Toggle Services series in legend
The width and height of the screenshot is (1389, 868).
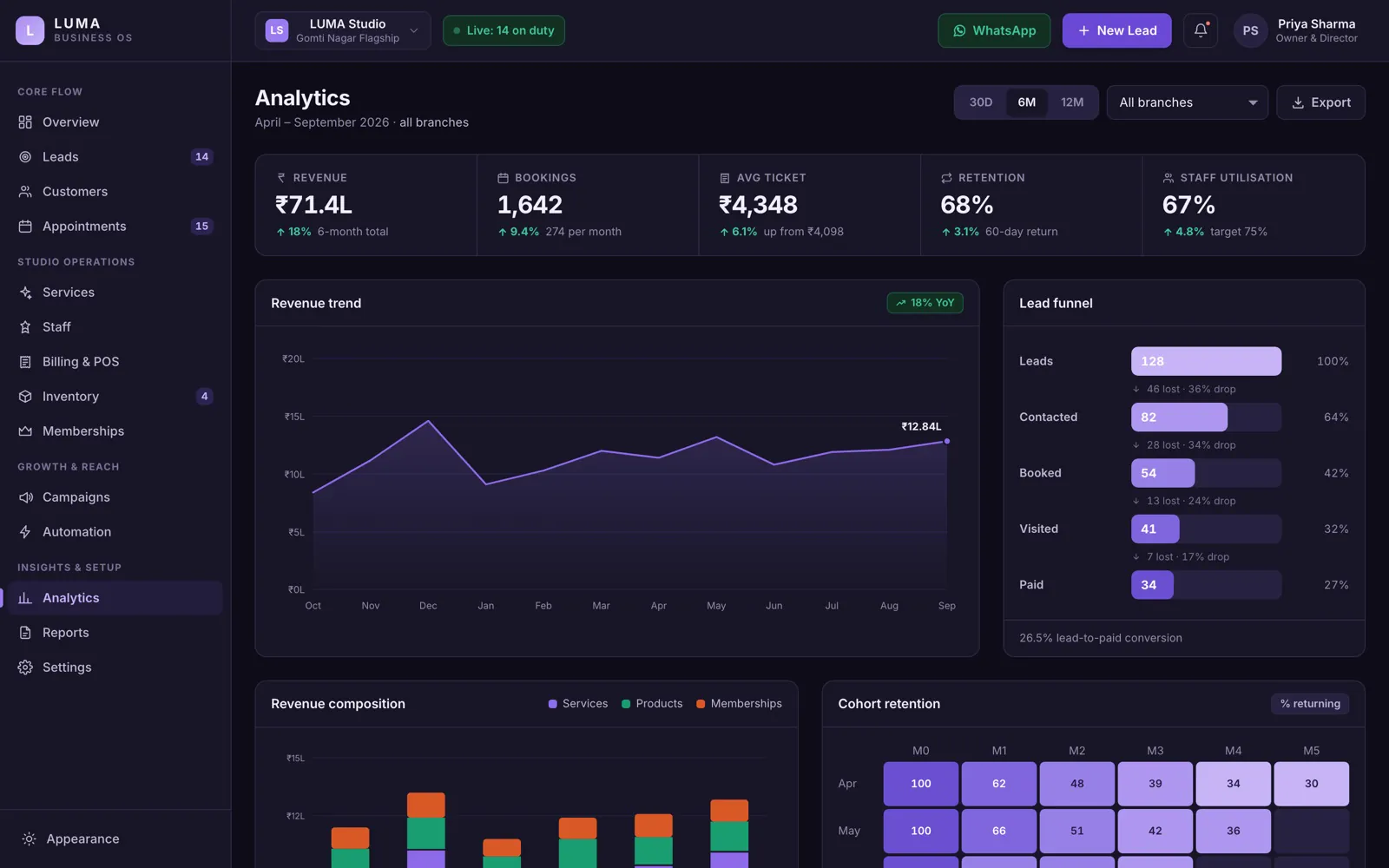(x=578, y=704)
